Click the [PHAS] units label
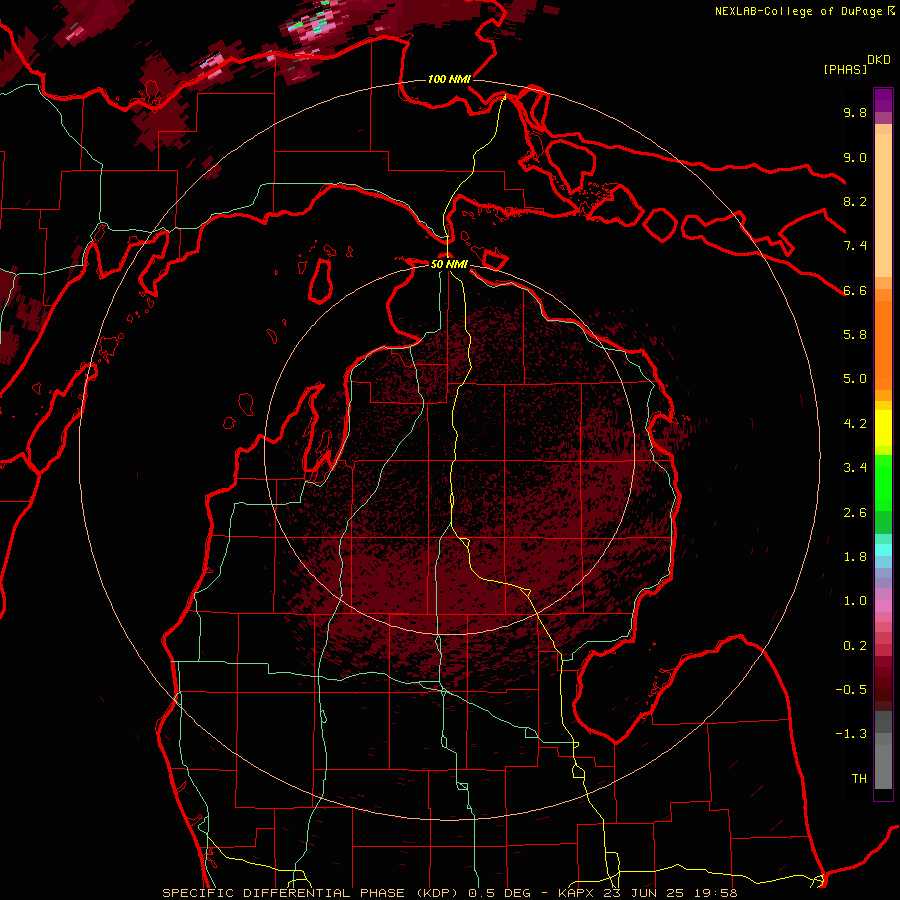900x900 pixels. click(x=845, y=69)
